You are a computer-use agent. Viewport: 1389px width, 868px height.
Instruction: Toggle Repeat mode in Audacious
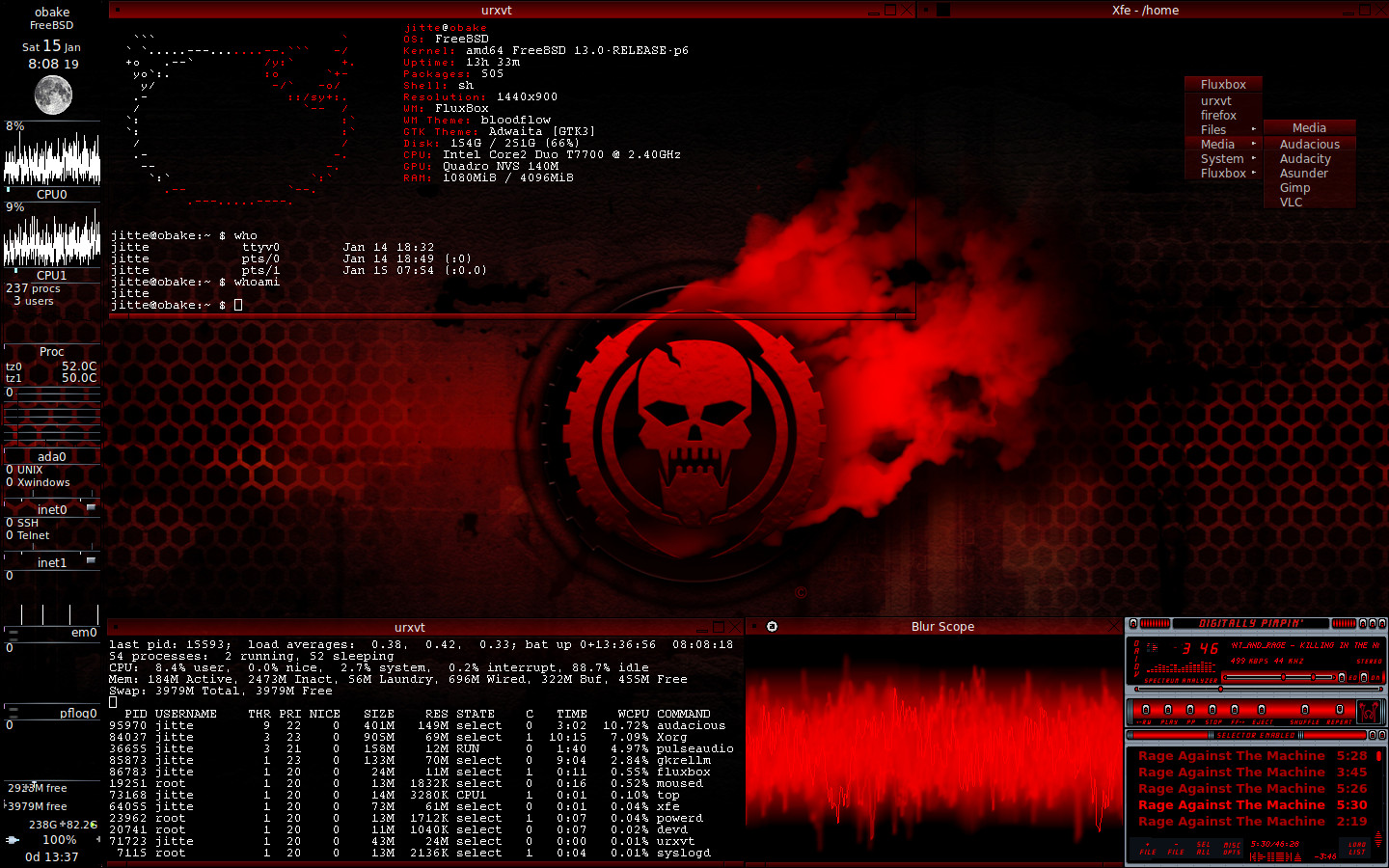click(1339, 710)
